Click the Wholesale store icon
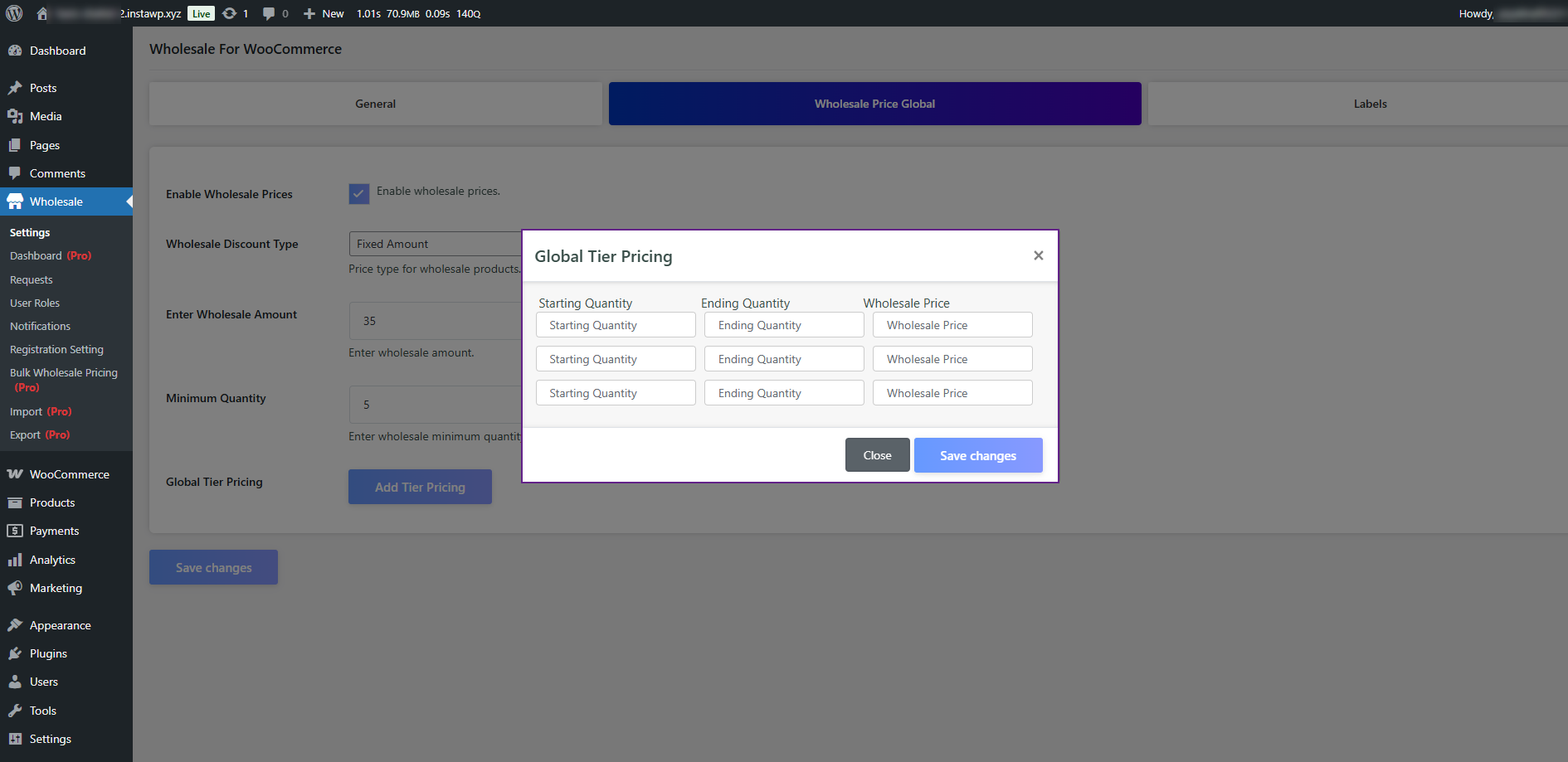 click(x=15, y=201)
